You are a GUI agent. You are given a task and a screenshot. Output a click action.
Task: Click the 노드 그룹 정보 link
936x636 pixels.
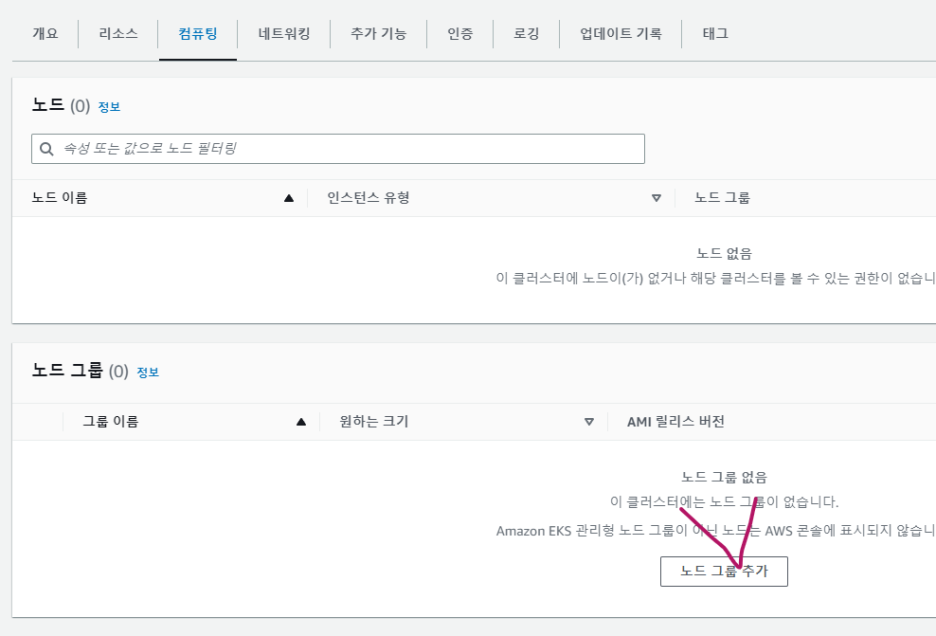[x=148, y=372]
